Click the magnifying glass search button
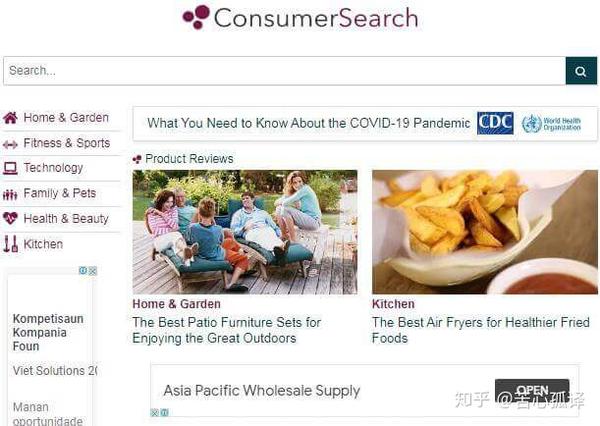Screen dimensions: 600x426 [581, 71]
